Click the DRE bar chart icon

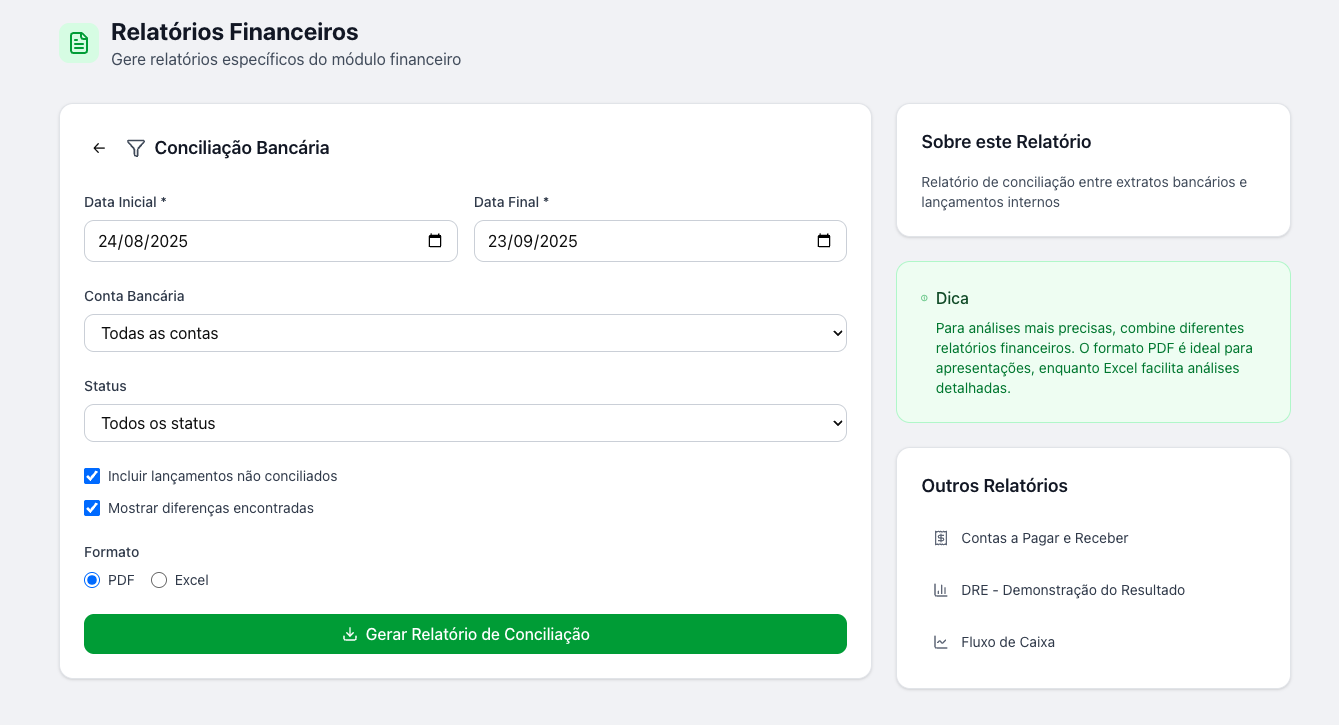[x=940, y=590]
